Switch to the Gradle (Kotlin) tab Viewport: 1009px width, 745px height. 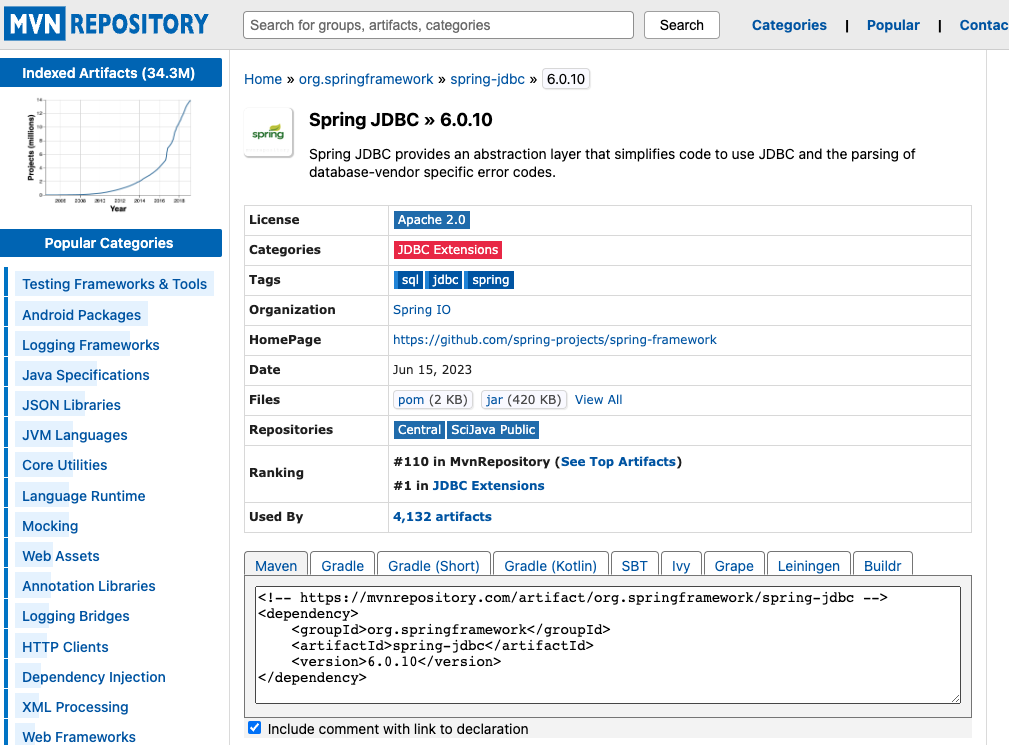[550, 565]
